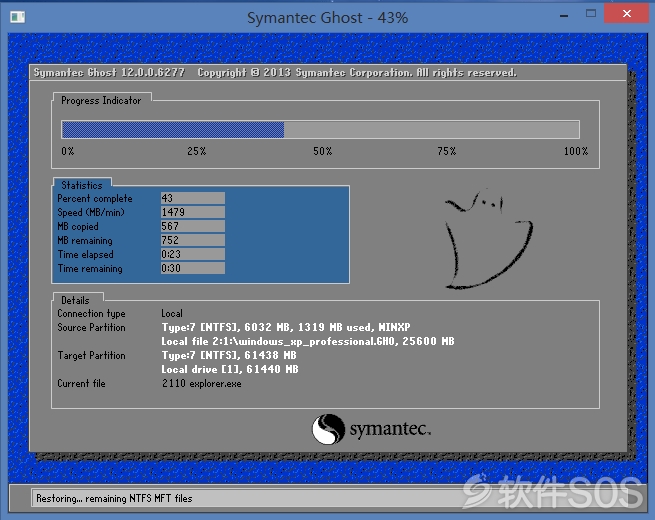
Task: Click the Connection type label
Action: 91,314
